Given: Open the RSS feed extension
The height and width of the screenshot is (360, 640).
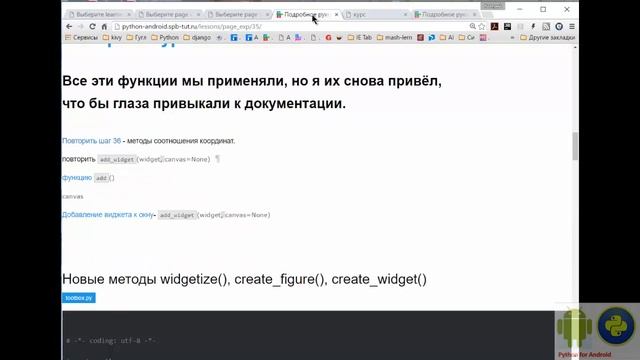Looking at the screenshot, I should click(546, 27).
